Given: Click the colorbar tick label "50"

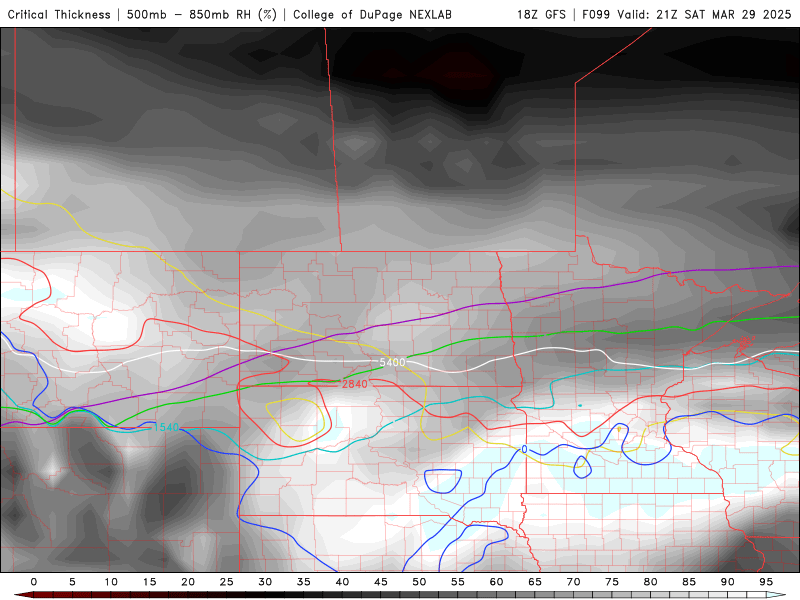Looking at the screenshot, I should (419, 582).
